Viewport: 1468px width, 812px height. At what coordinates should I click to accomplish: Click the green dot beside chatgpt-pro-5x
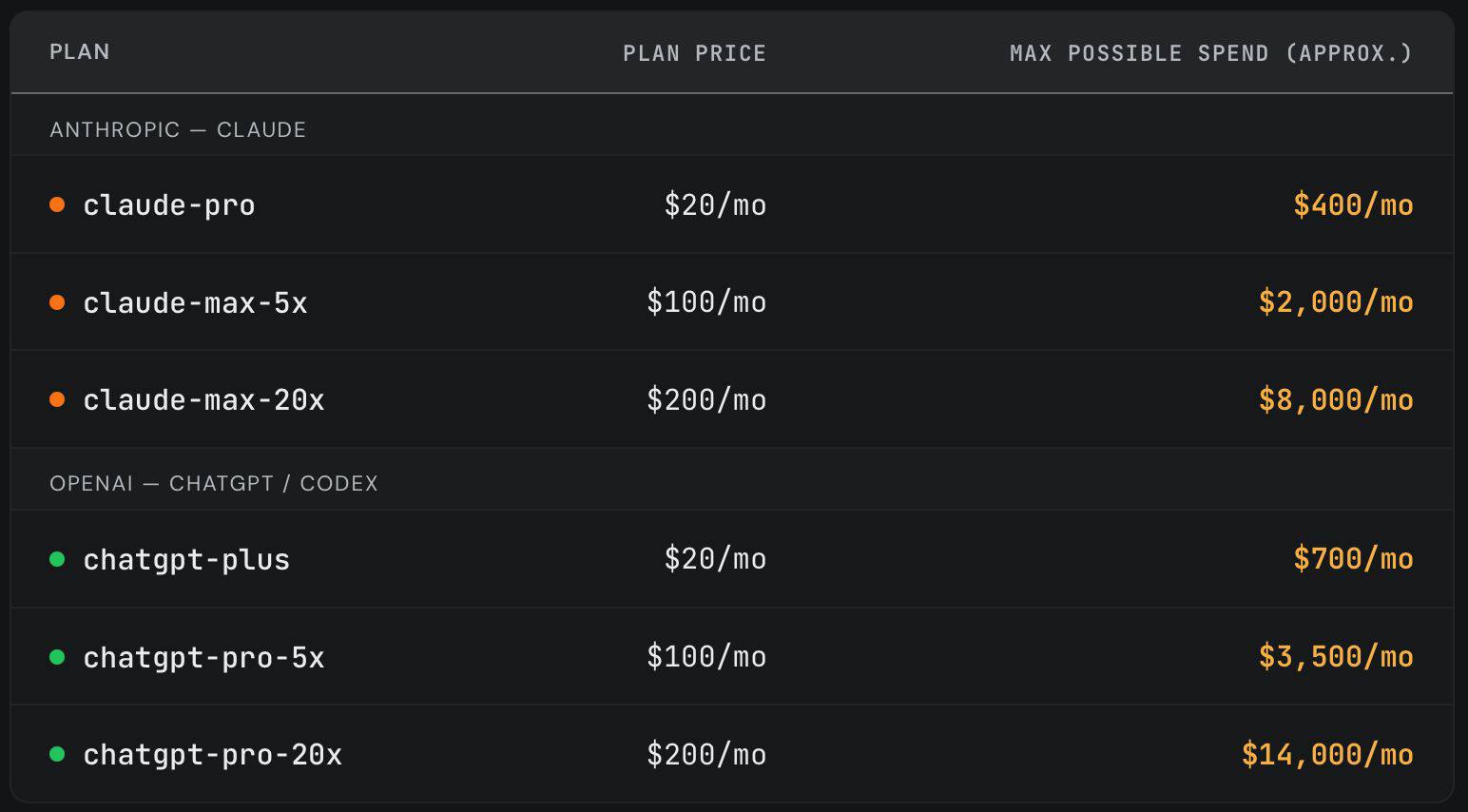click(57, 657)
